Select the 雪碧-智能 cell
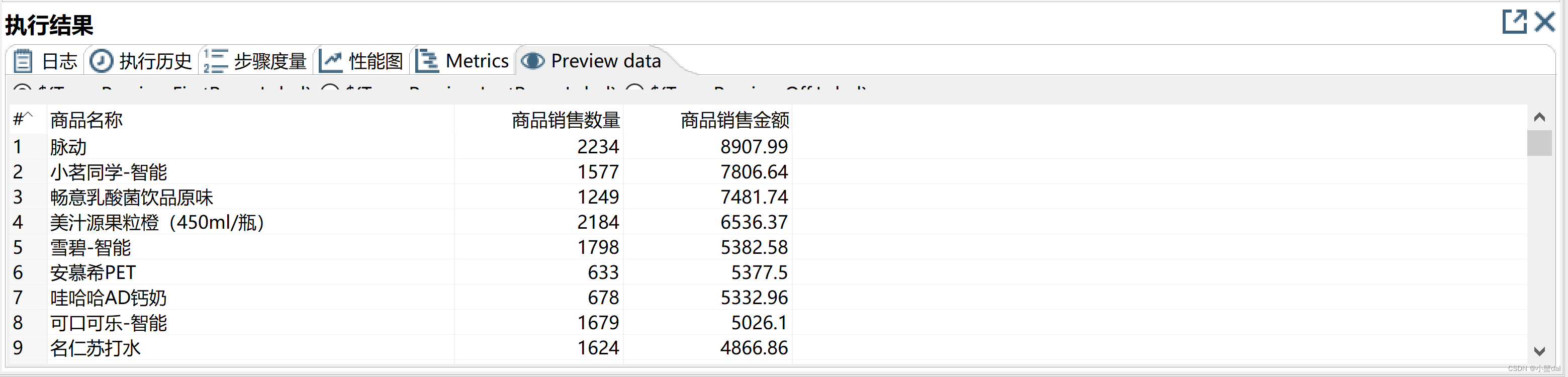Screen dimensions: 1568x377 pos(90,247)
